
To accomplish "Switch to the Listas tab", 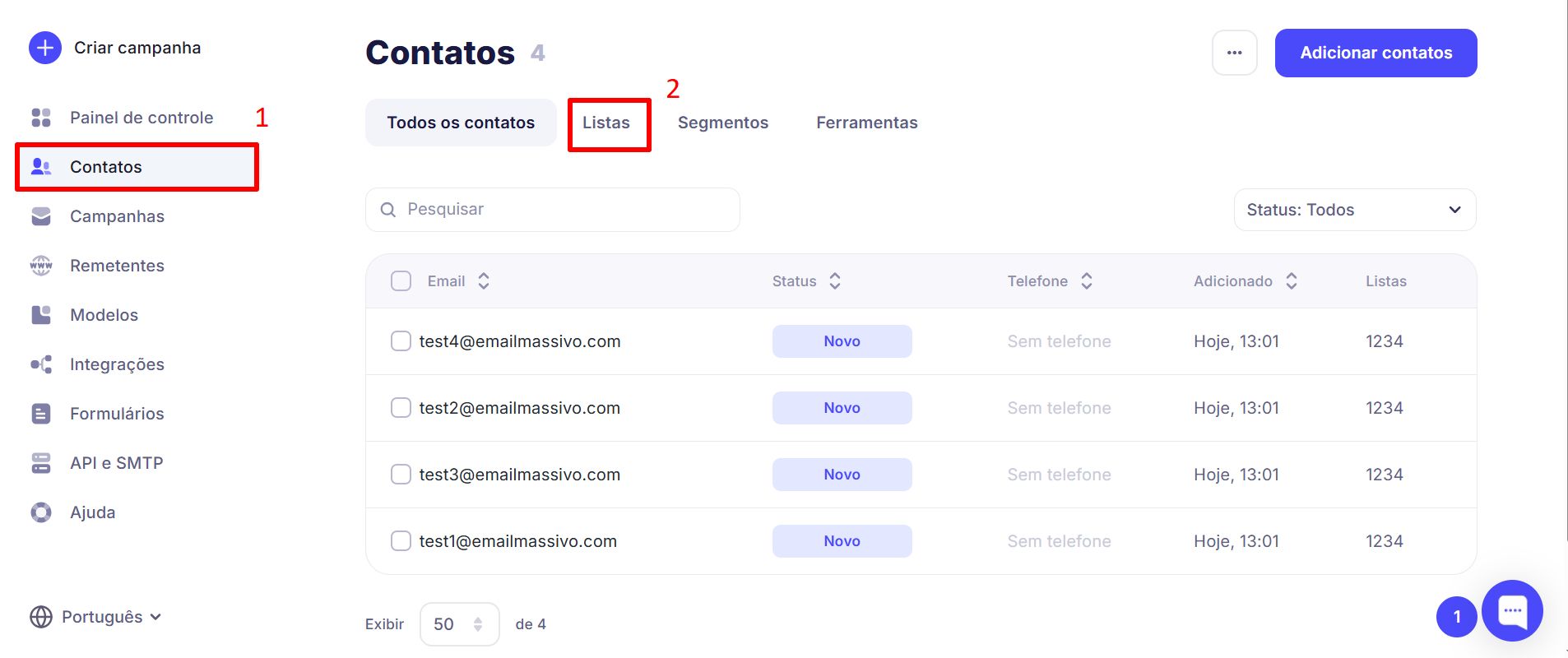I will click(x=606, y=123).
